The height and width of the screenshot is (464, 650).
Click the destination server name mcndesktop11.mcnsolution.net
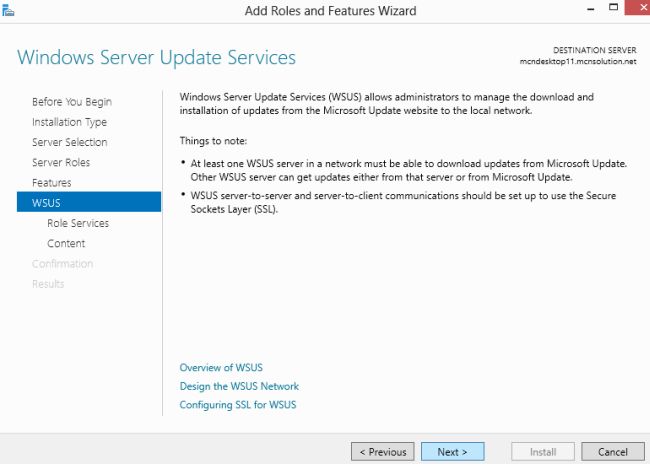coord(578,61)
